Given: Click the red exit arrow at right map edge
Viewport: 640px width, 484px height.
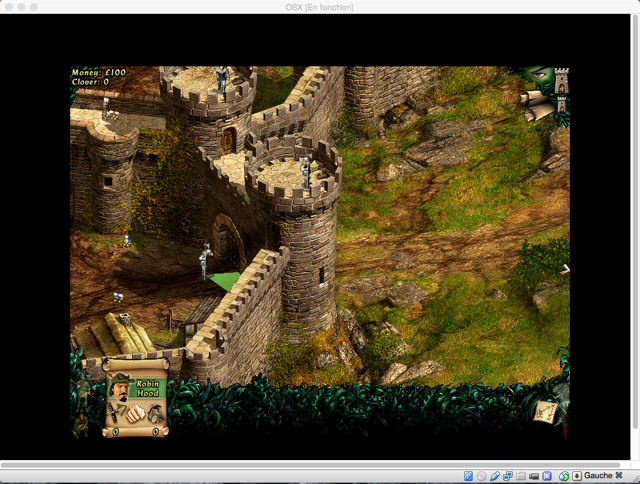Looking at the screenshot, I should click(x=564, y=269).
